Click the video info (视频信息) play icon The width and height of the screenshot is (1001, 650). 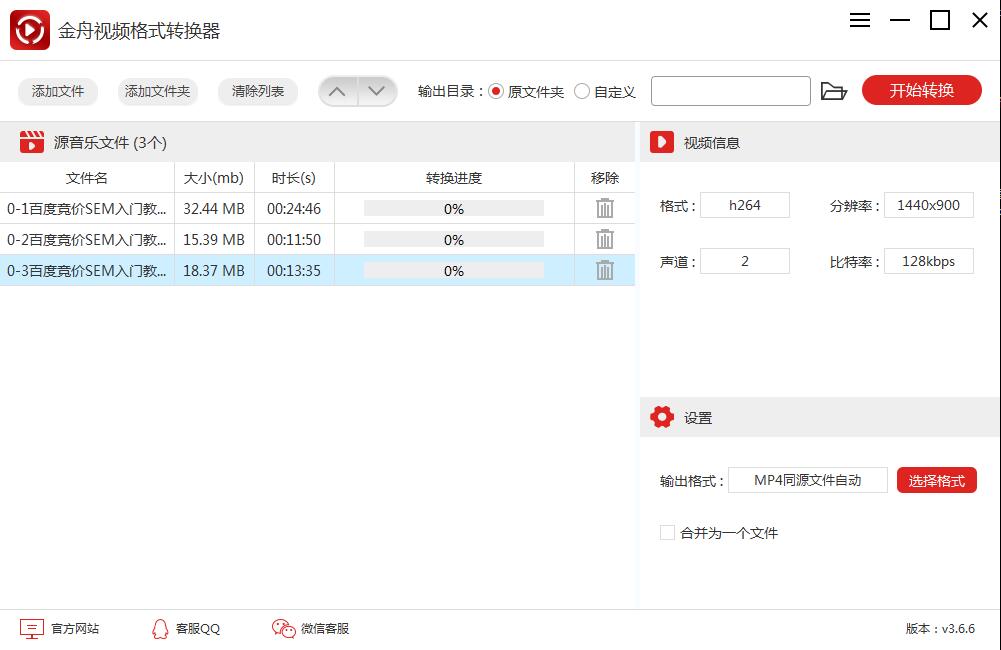coord(662,142)
